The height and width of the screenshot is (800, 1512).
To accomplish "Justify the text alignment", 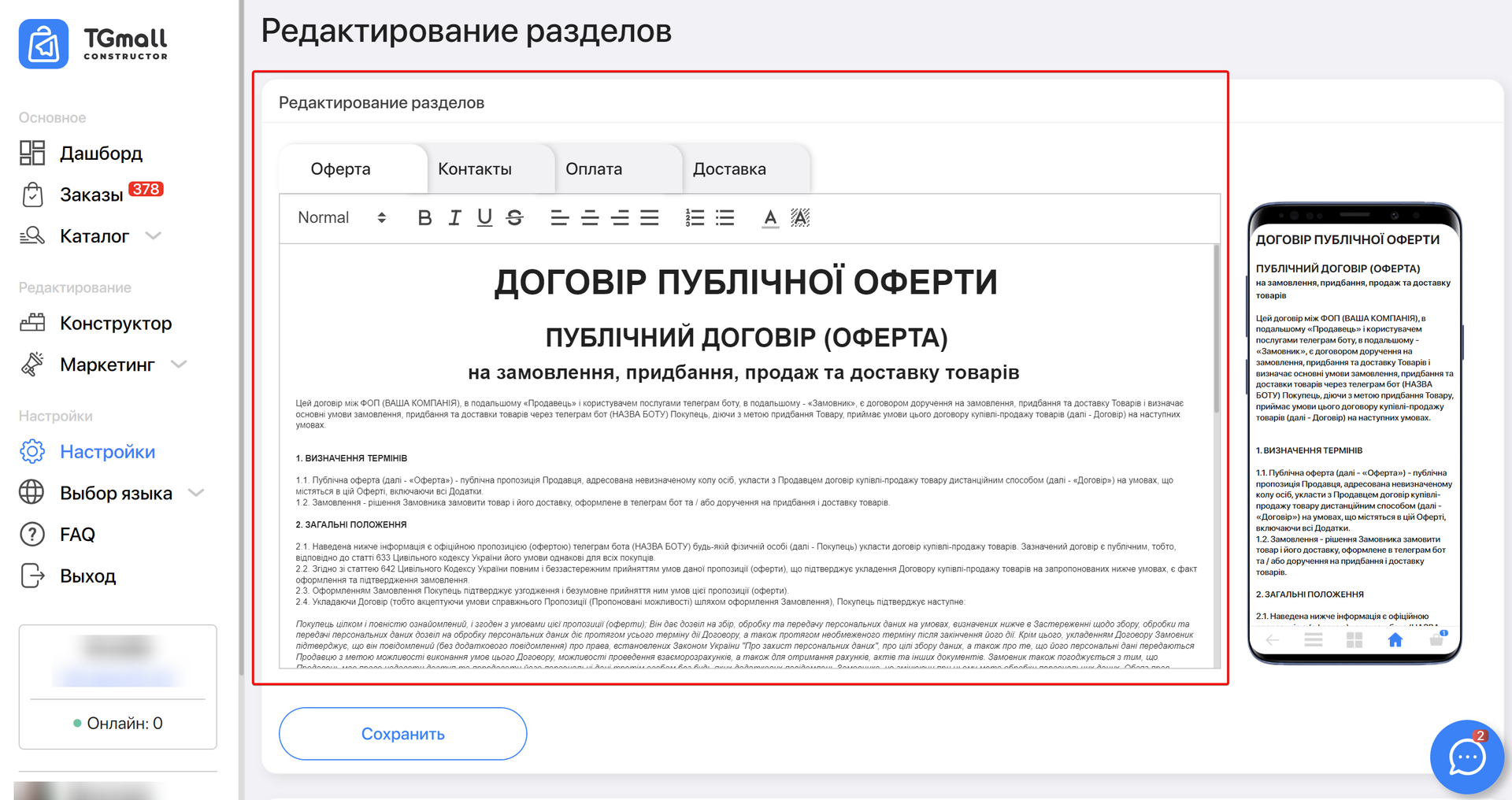I will [x=650, y=218].
